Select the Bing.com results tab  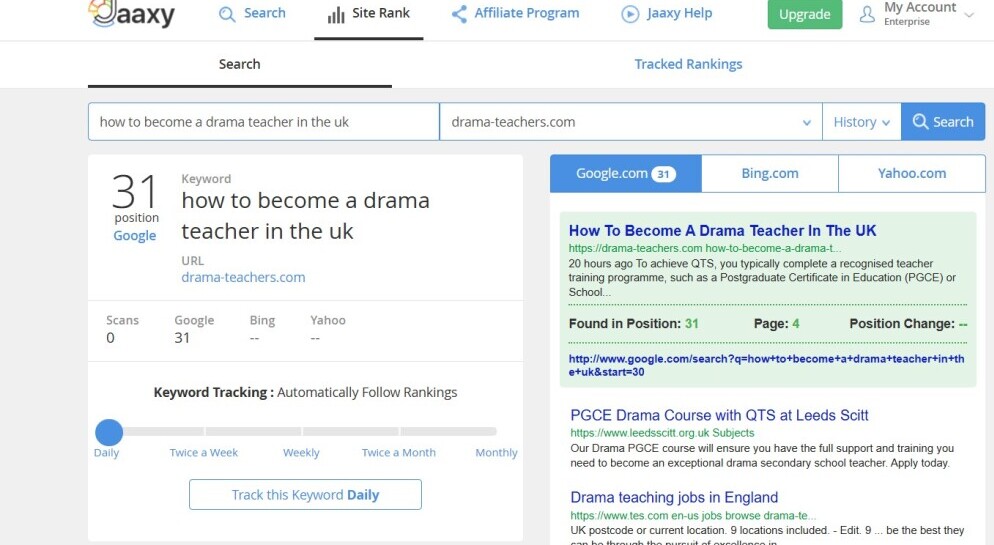tap(770, 174)
